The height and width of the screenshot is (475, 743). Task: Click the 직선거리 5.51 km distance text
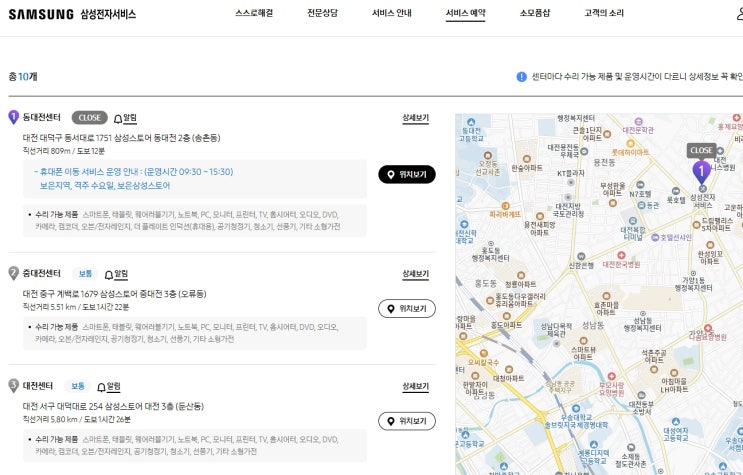tap(76, 307)
